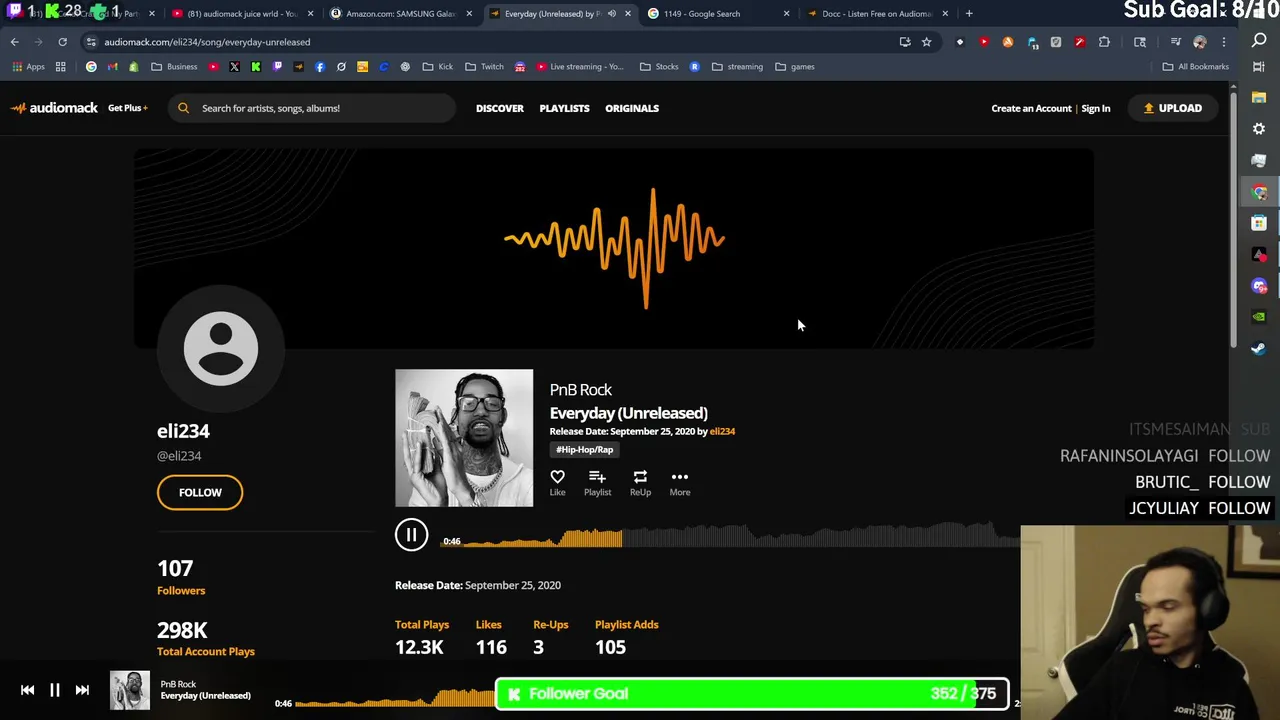
Task: Open the All Bookmarks folder
Action: coord(1195,67)
